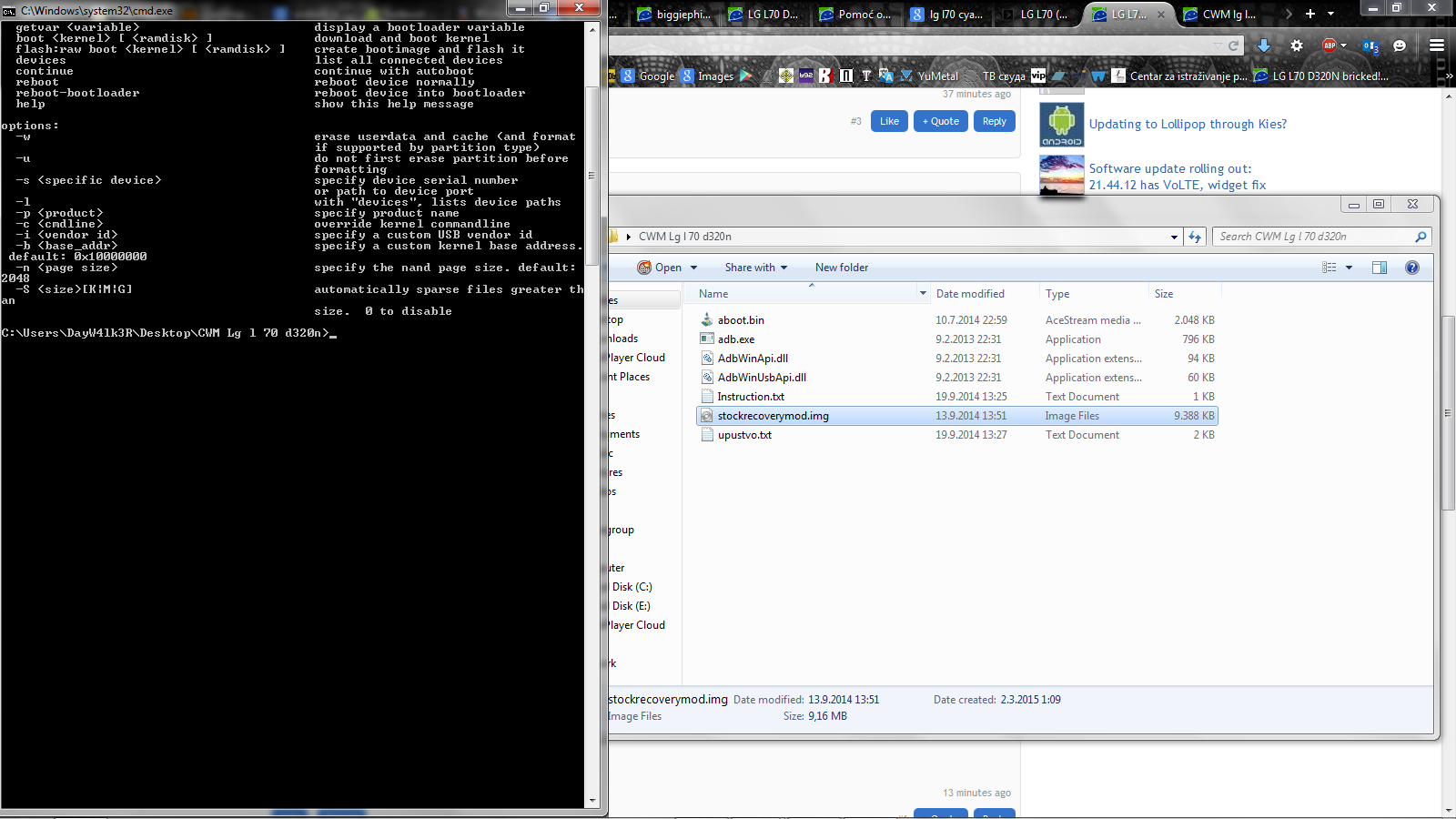This screenshot has height=819, width=1456.
Task: Open the YuMetal bookmark
Action: point(929,76)
